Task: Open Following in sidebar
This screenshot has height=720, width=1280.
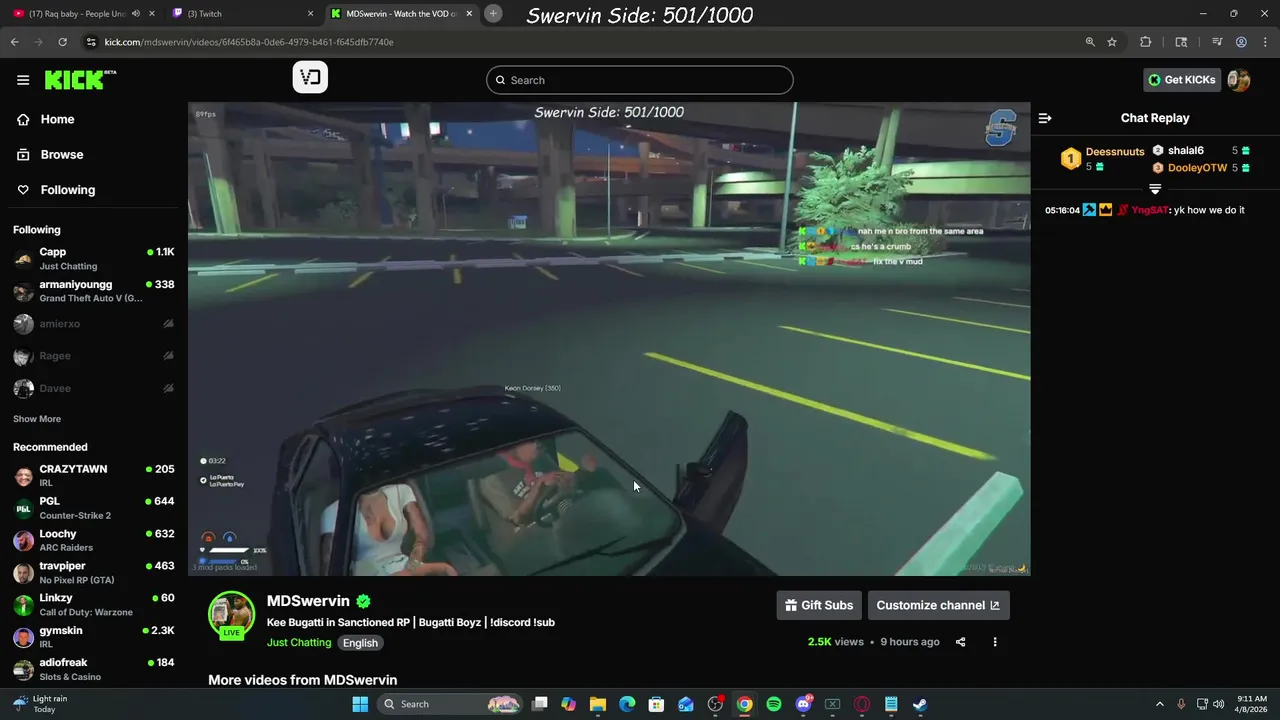Action: (x=67, y=190)
